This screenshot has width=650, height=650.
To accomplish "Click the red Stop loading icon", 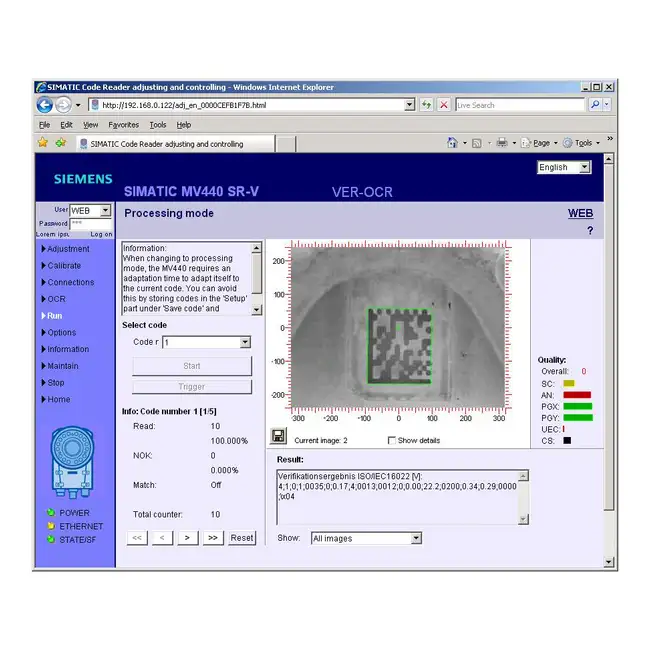I will [444, 105].
